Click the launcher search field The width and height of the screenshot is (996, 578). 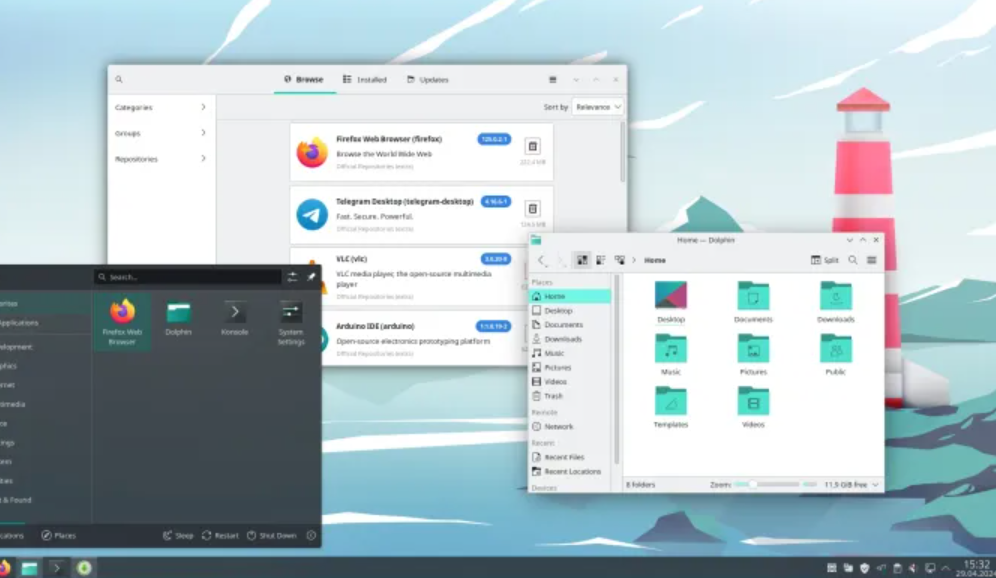click(190, 277)
